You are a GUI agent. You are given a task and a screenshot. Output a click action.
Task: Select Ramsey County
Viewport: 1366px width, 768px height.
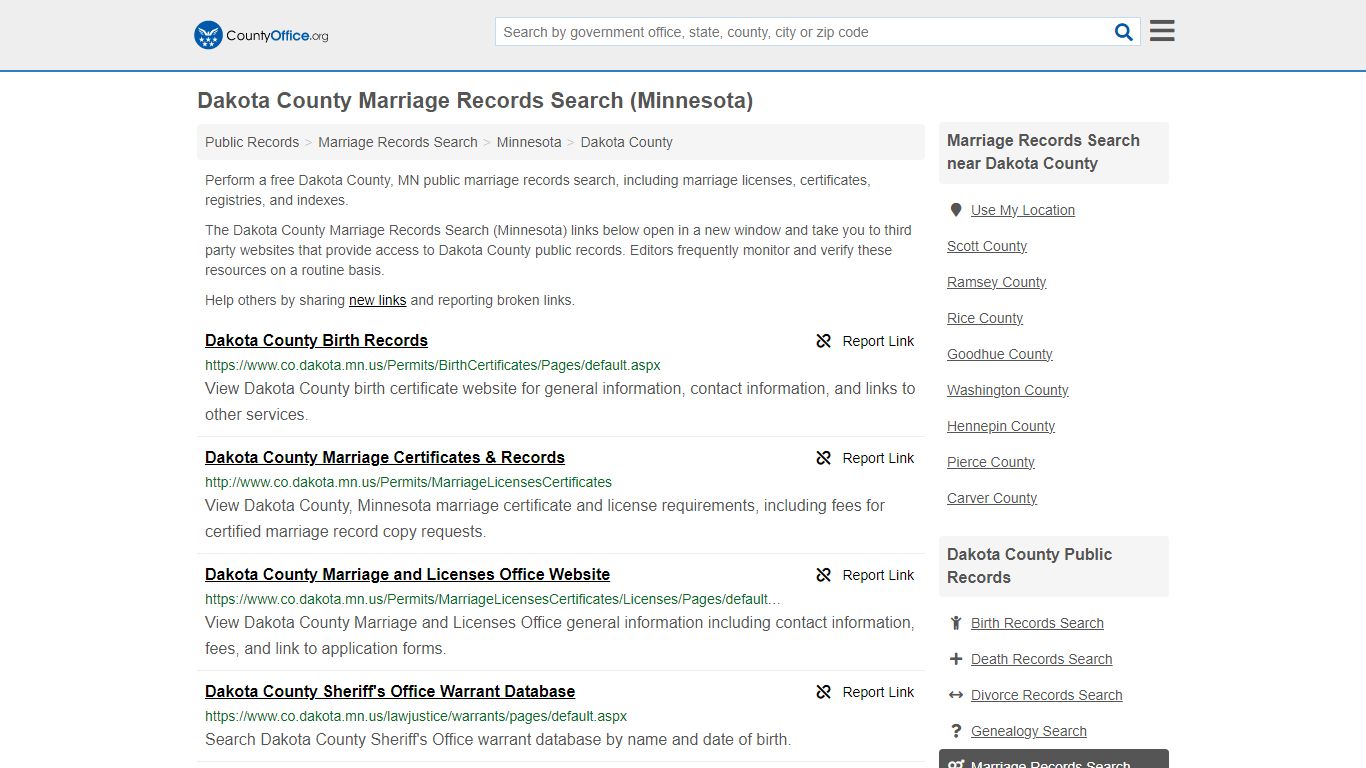[997, 282]
